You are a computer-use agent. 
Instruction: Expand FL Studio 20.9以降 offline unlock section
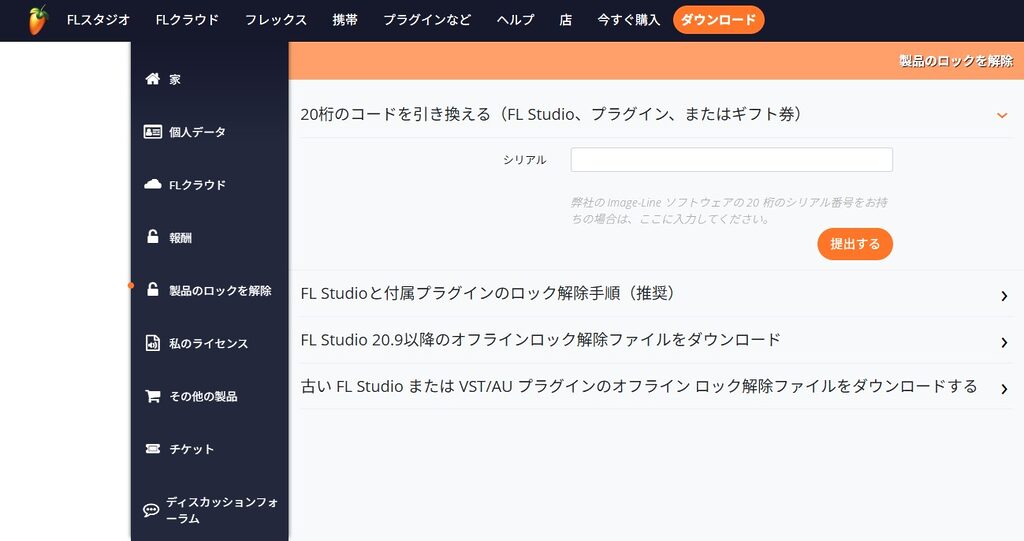(x=656, y=340)
